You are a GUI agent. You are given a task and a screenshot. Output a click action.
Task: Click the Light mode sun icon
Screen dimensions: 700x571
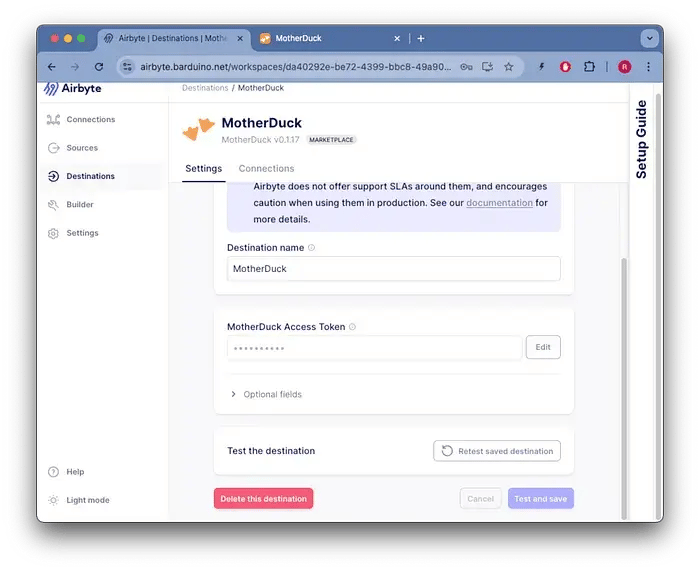pos(53,500)
